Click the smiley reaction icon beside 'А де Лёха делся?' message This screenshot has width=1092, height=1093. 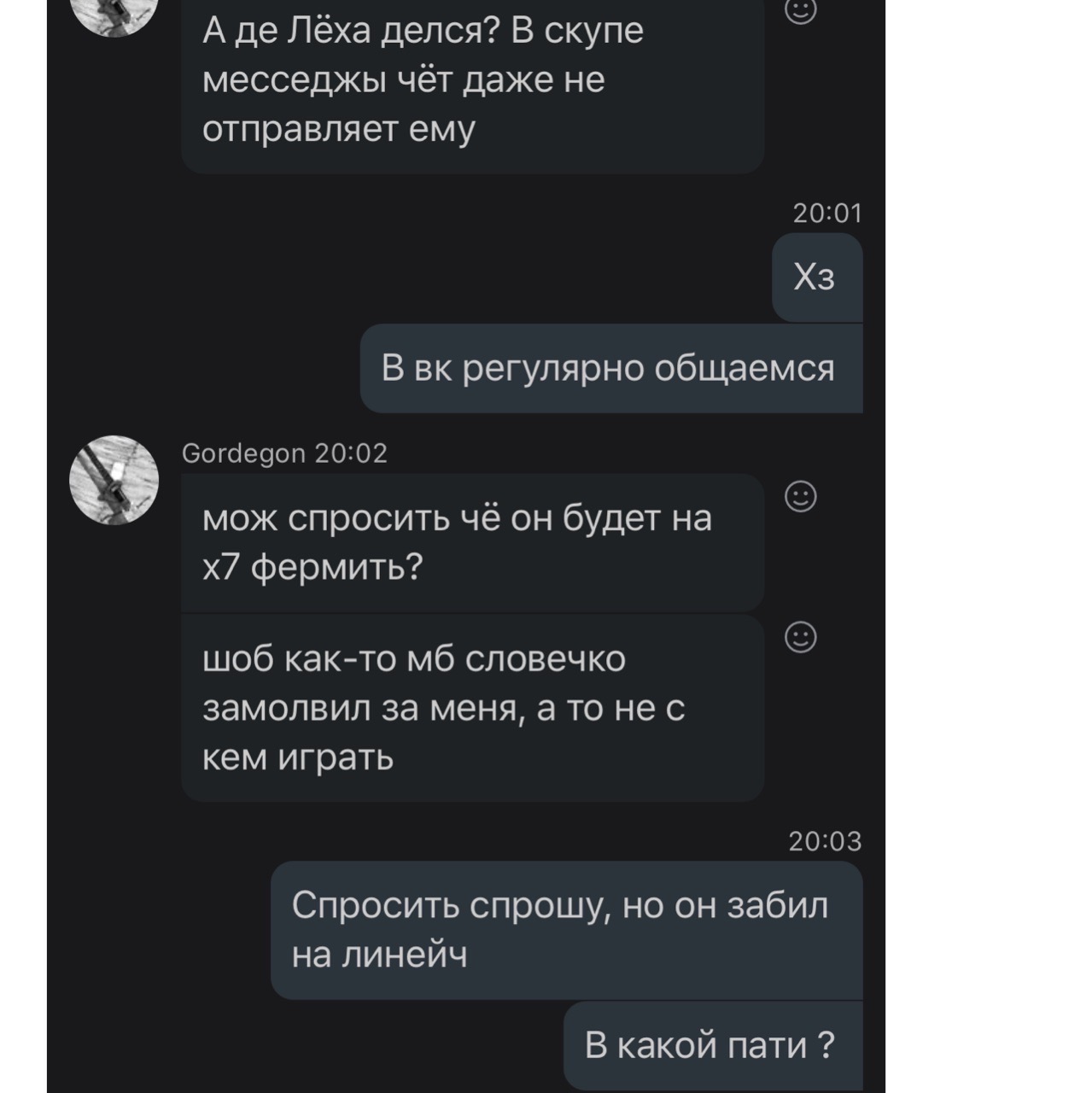(x=801, y=10)
